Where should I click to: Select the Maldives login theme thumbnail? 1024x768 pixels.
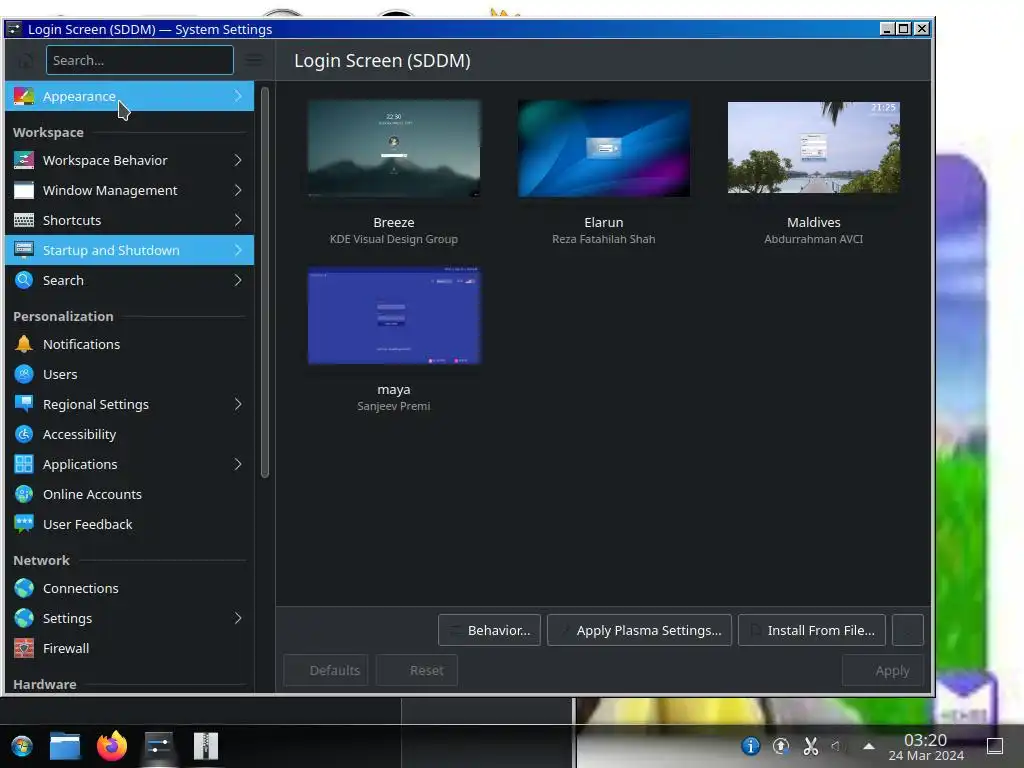pyautogui.click(x=814, y=148)
